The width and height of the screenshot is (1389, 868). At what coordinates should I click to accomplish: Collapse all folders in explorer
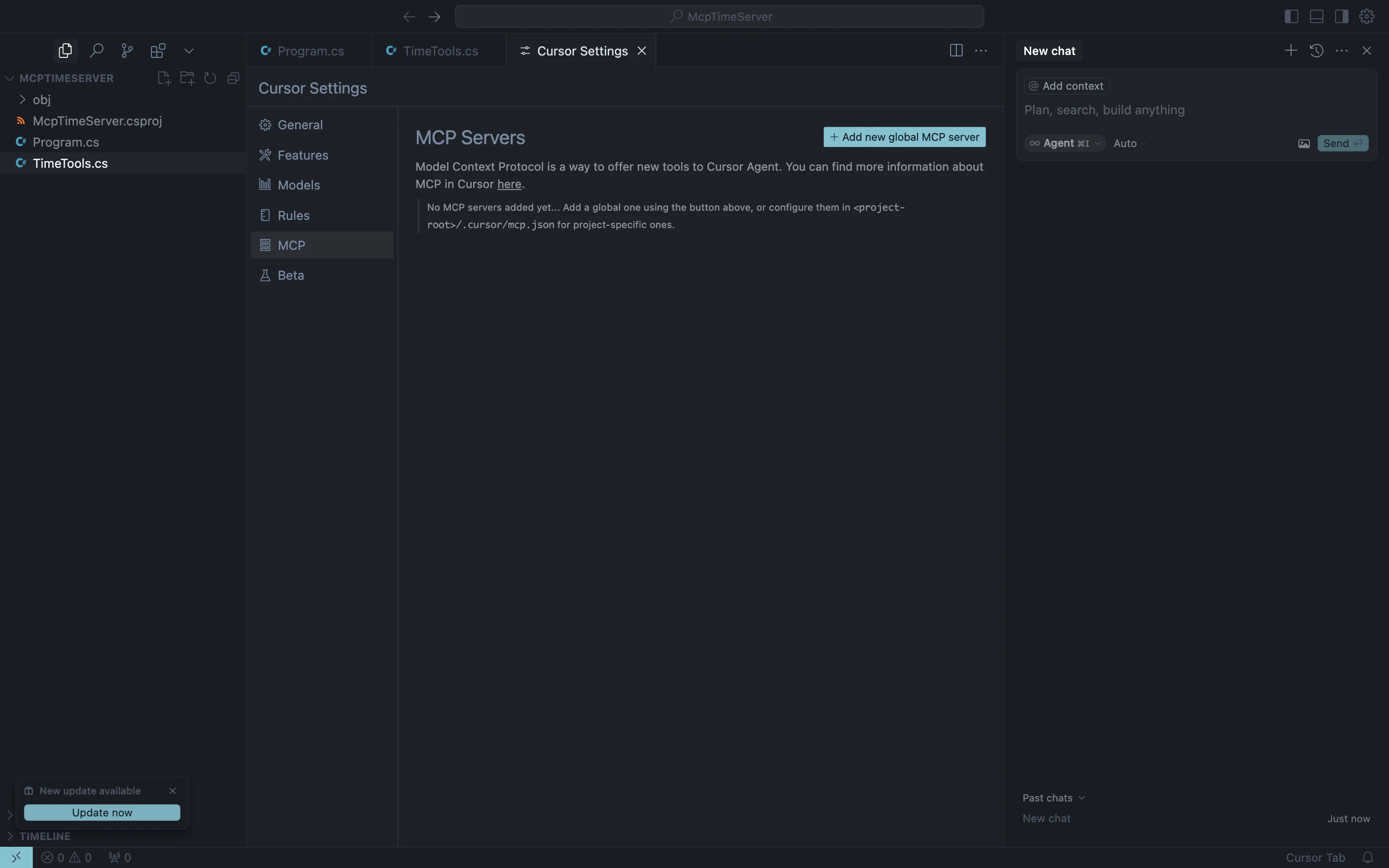233,78
